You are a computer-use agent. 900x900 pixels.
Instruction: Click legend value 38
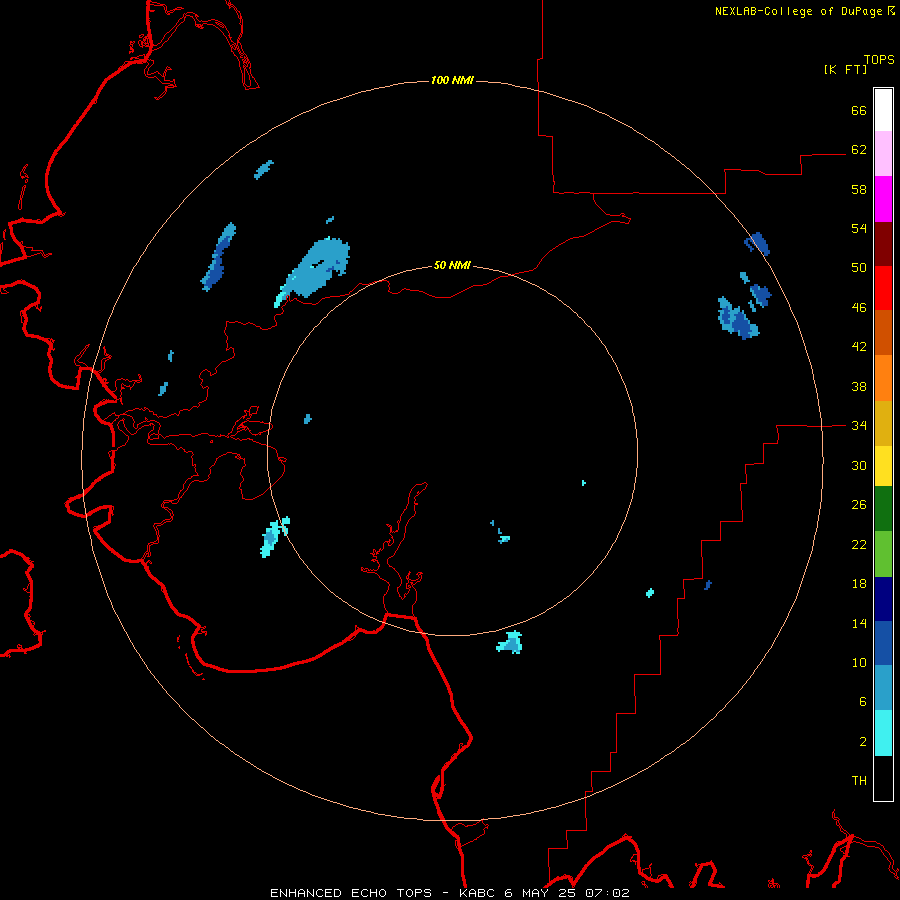click(859, 386)
